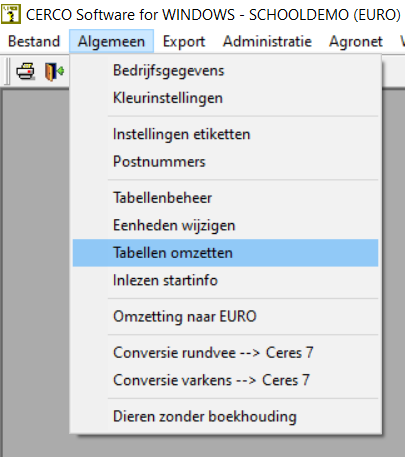405x457 pixels.
Task: Open the Administratie menu
Action: 267,42
